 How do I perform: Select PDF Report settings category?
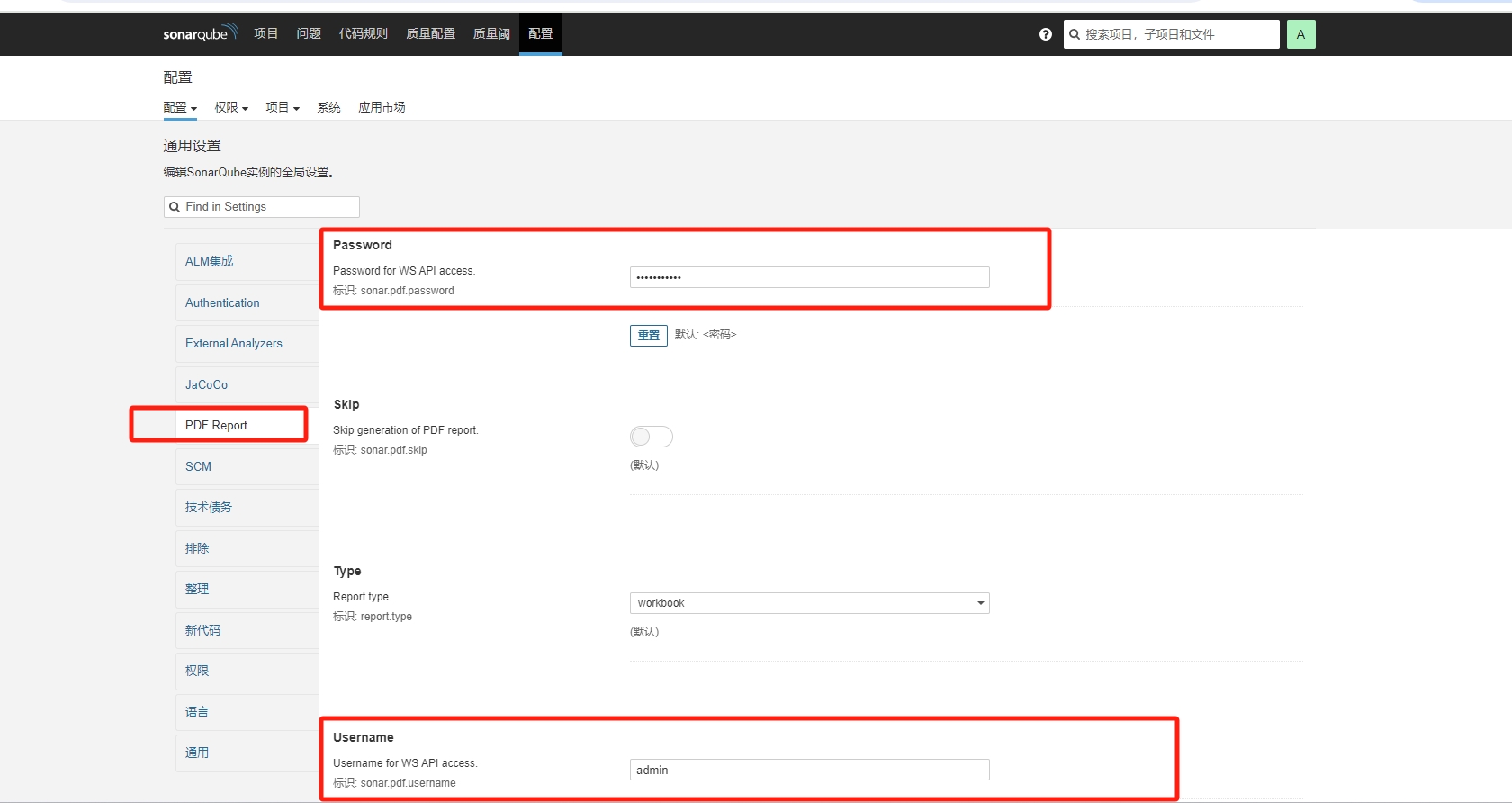pos(217,425)
